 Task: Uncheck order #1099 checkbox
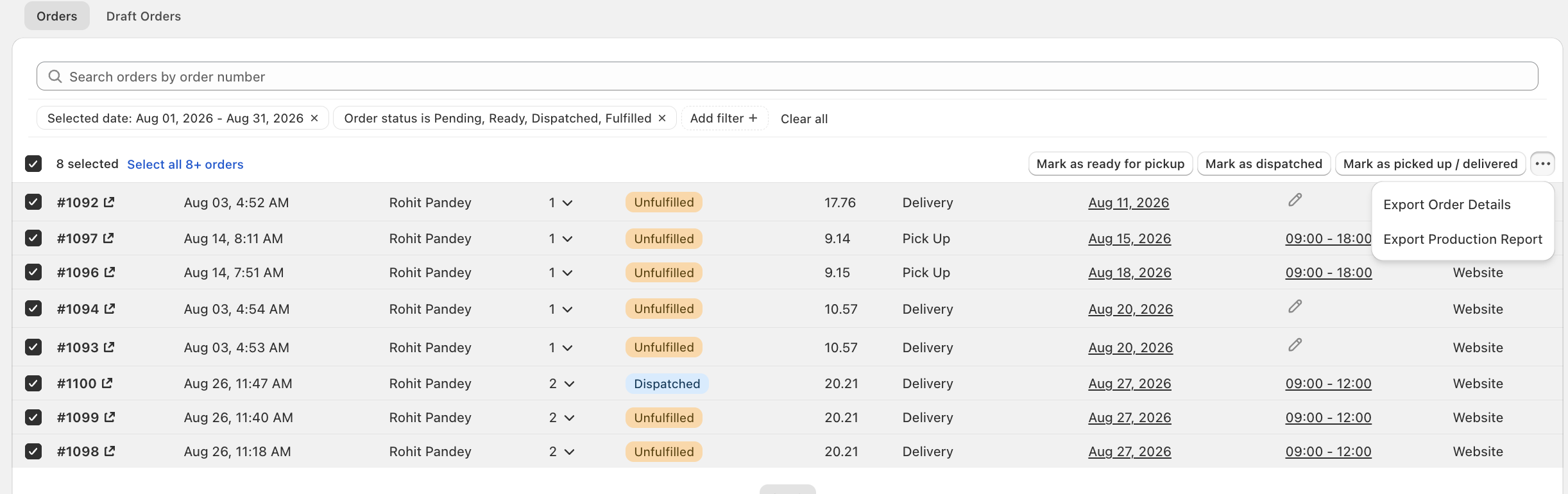pyautogui.click(x=33, y=417)
